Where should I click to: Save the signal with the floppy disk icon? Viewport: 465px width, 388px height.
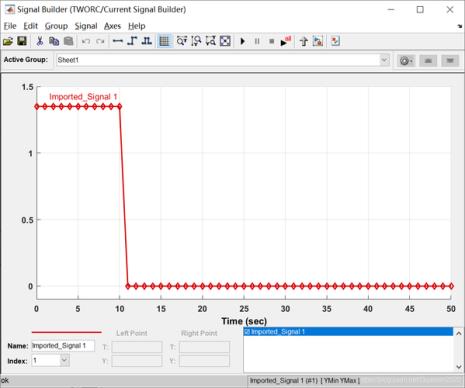tap(22, 41)
